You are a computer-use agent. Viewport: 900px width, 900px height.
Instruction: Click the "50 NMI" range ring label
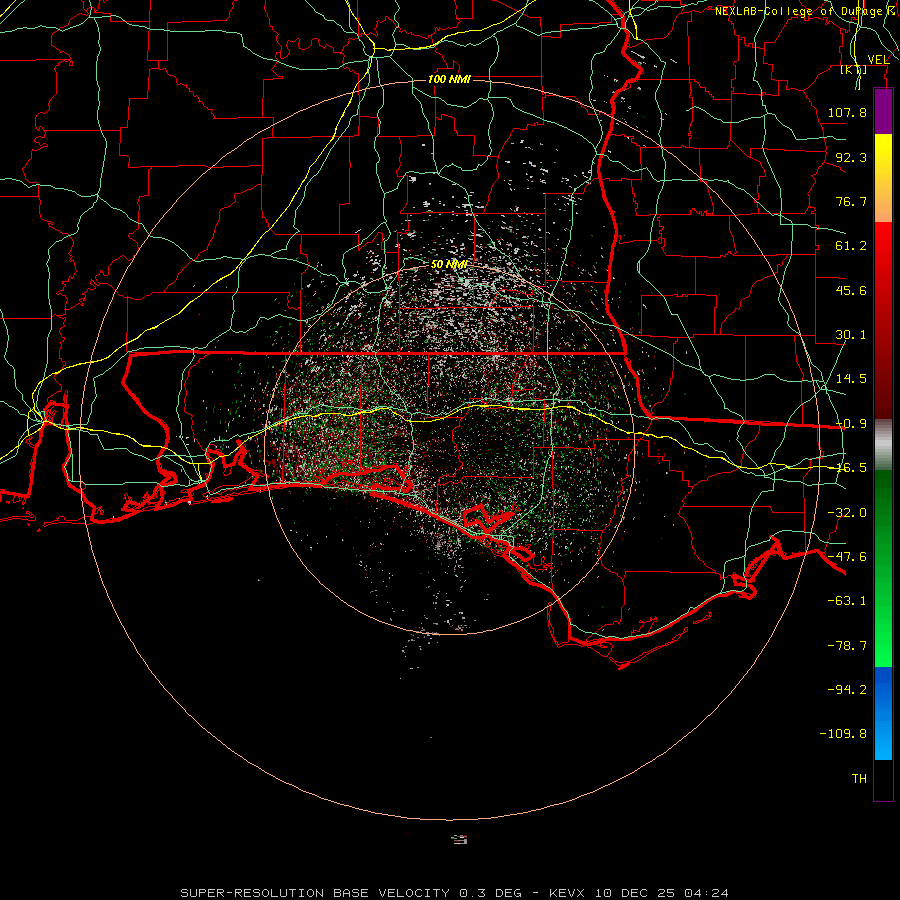449,264
